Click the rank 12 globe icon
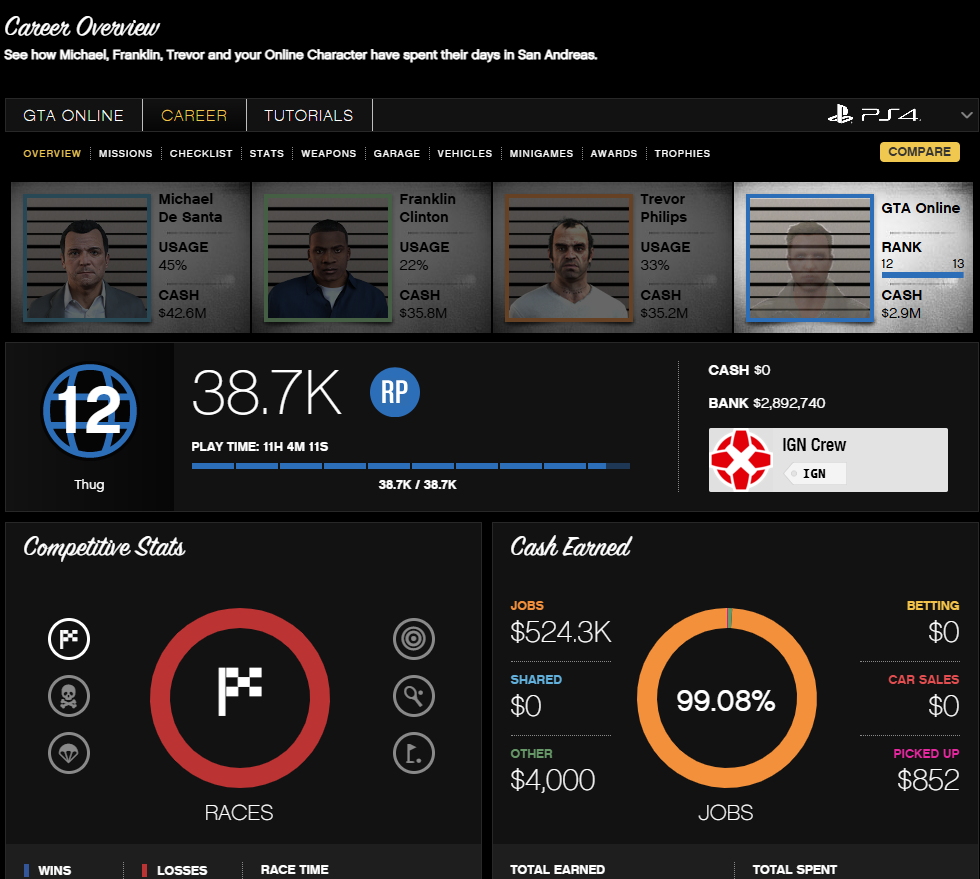Image resolution: width=980 pixels, height=879 pixels. point(90,411)
